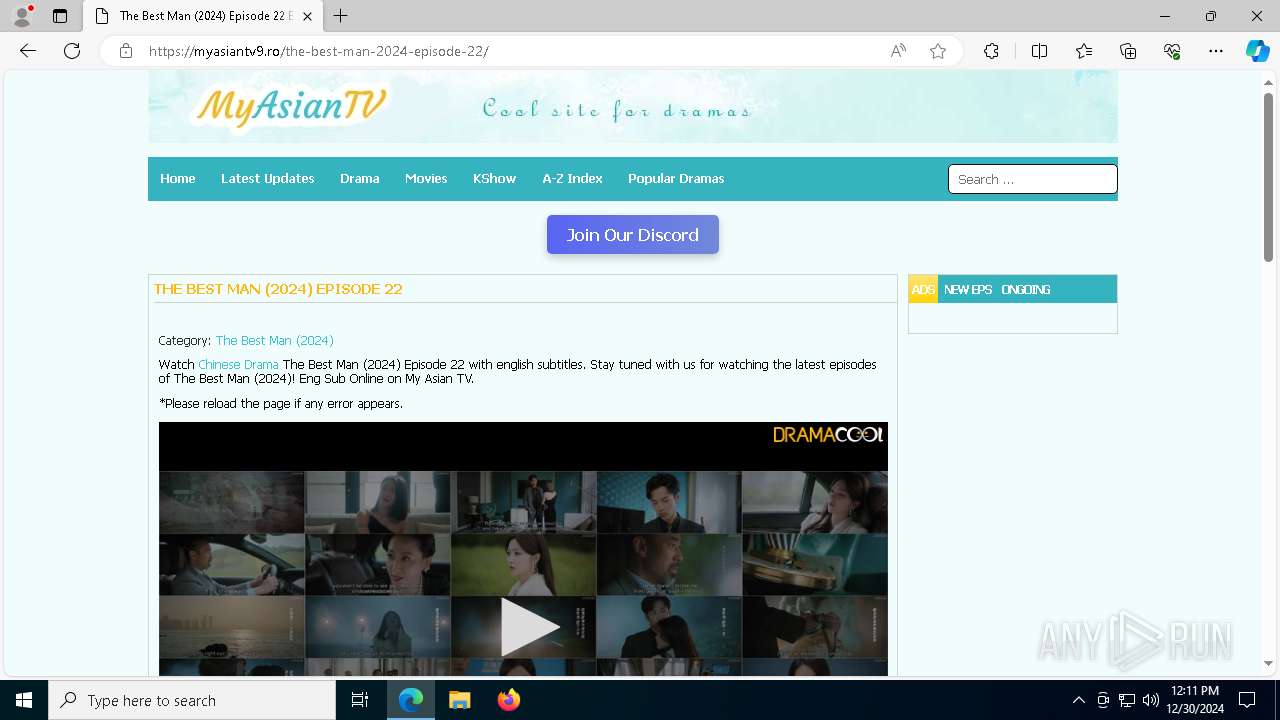The image size is (1280, 720).
Task: Select the ONGOING sidebar tab
Action: [1026, 289]
